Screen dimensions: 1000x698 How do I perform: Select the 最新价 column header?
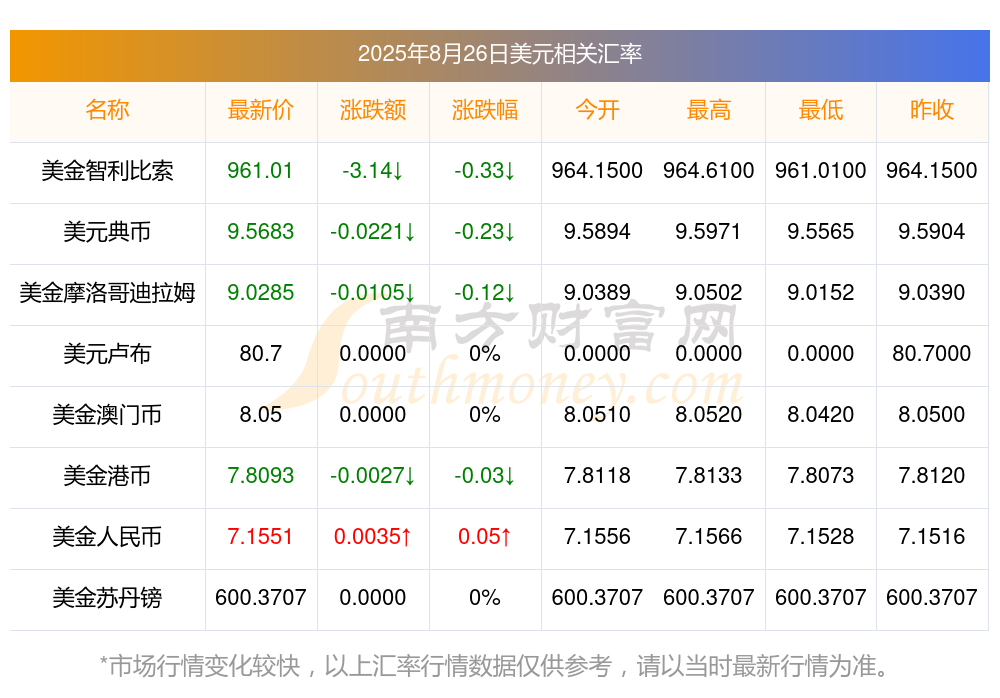(x=261, y=110)
